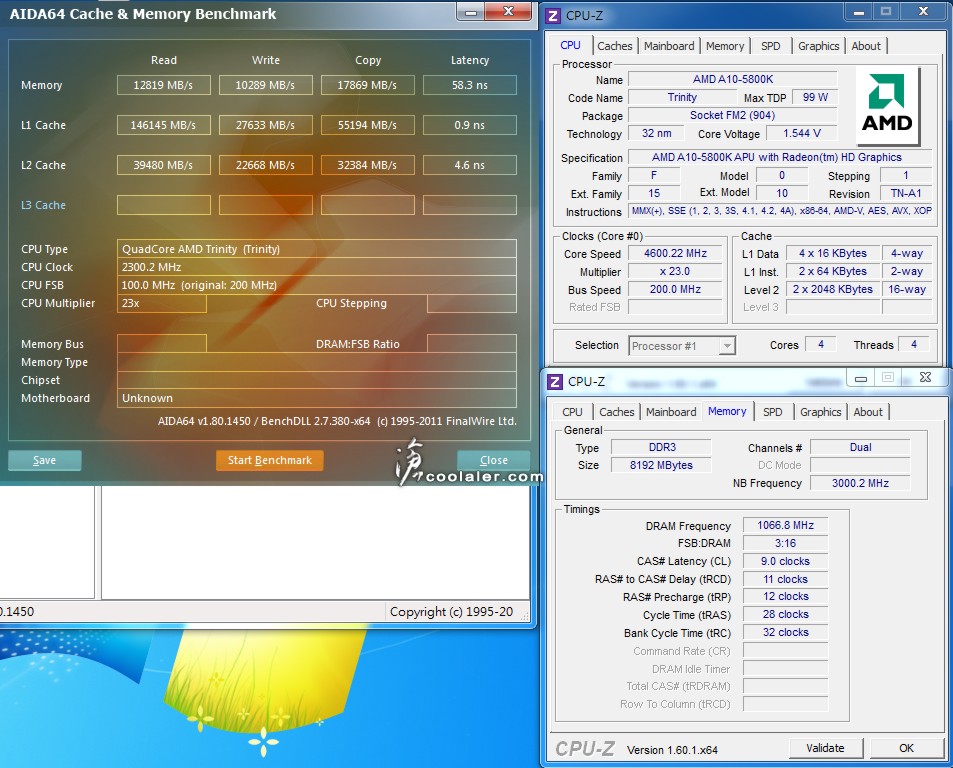
Task: Click the Core Voltage value 1.544 V
Action: (x=802, y=133)
